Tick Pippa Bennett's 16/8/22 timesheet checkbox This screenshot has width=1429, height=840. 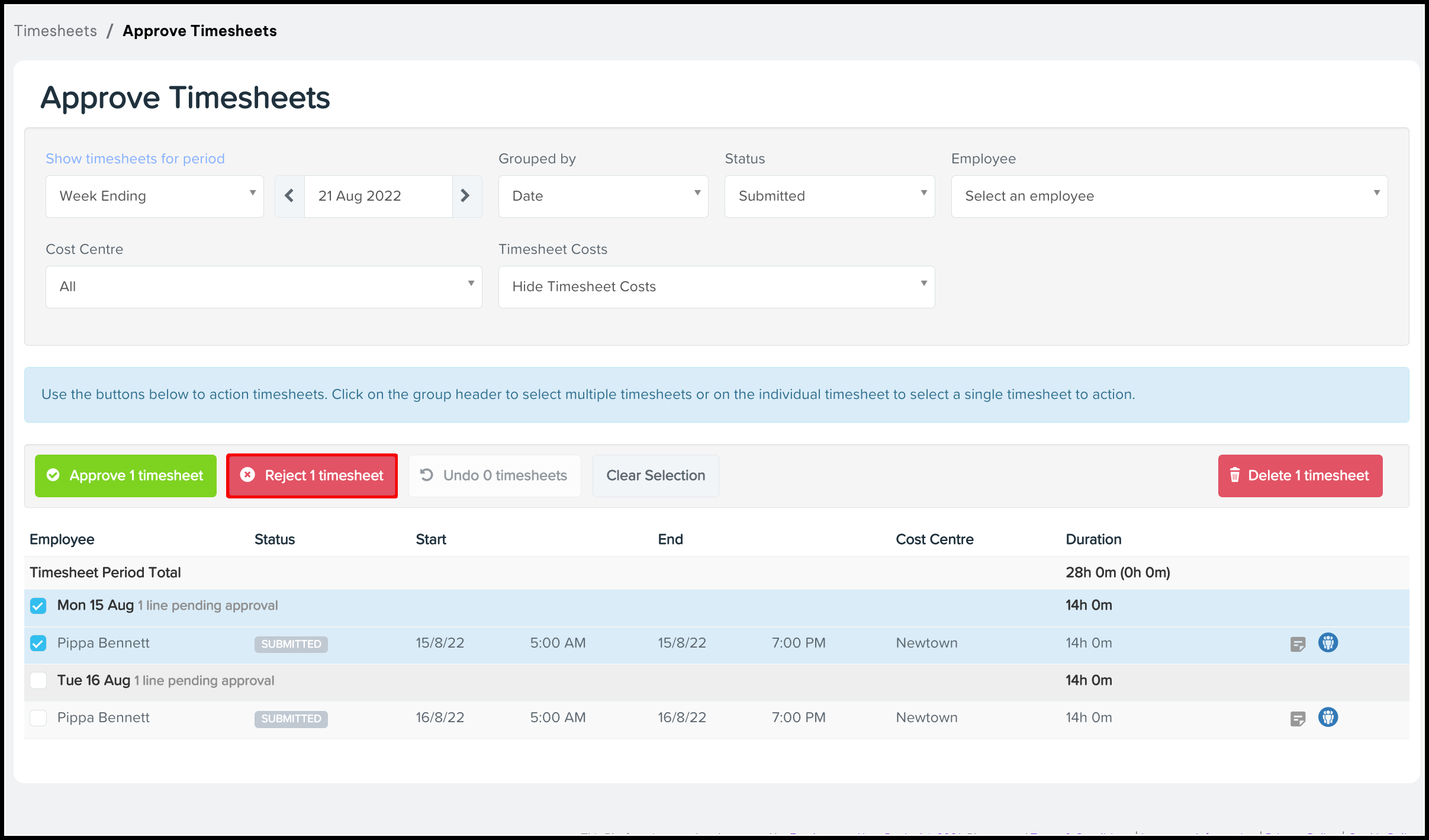[38, 718]
